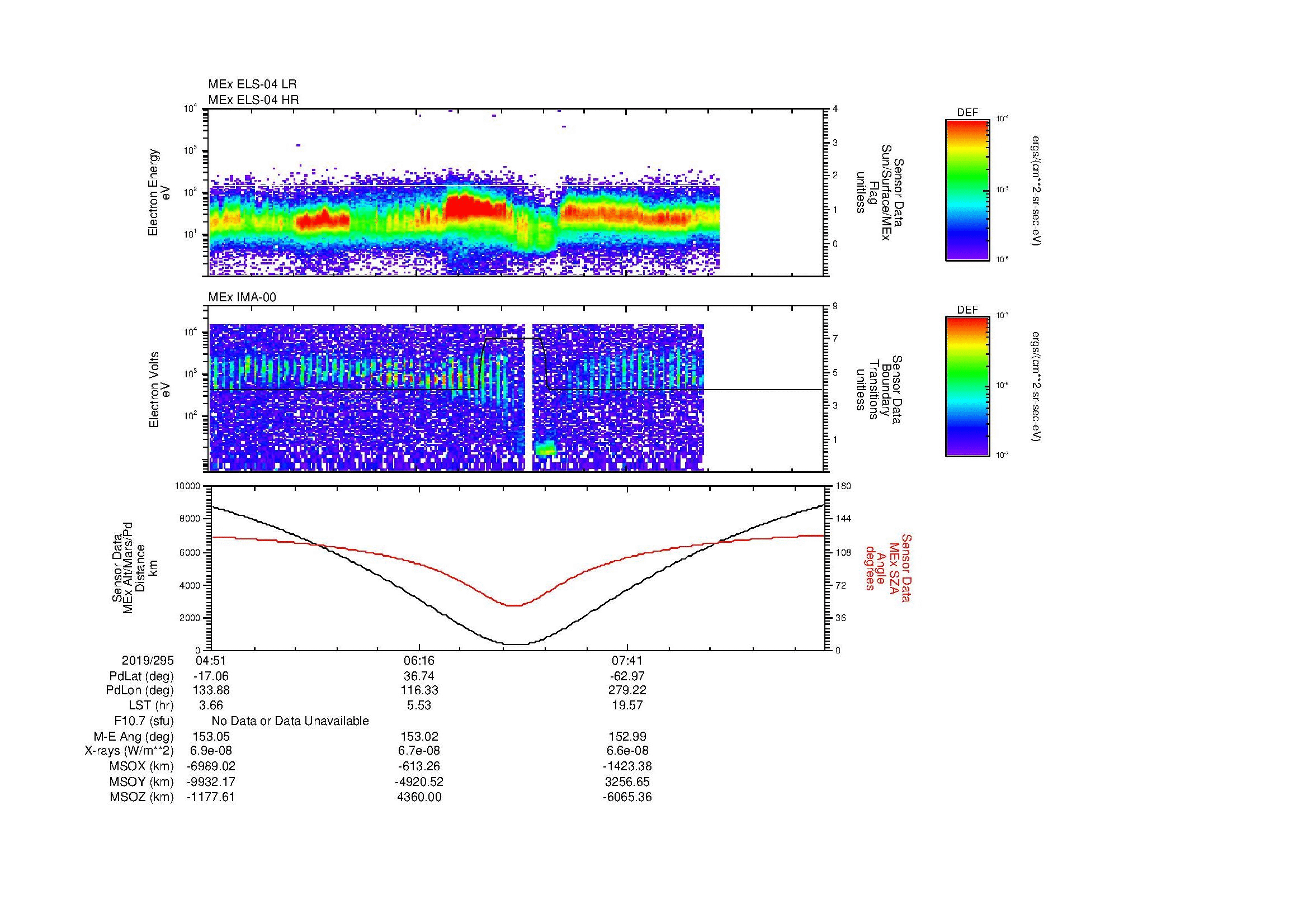The image size is (1308, 924).
Task: Click MSOX value '-613.26'
Action: tap(419, 766)
